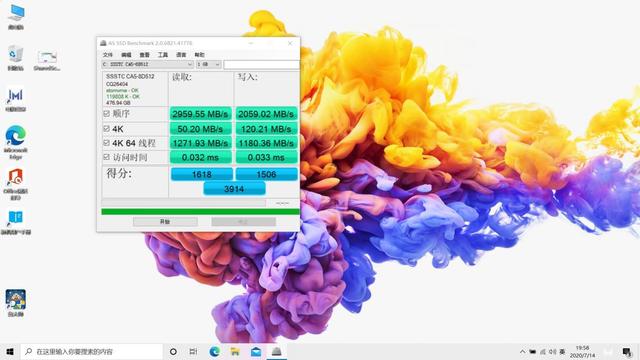
Task: Click battery icon in system tray
Action: click(x=533, y=351)
